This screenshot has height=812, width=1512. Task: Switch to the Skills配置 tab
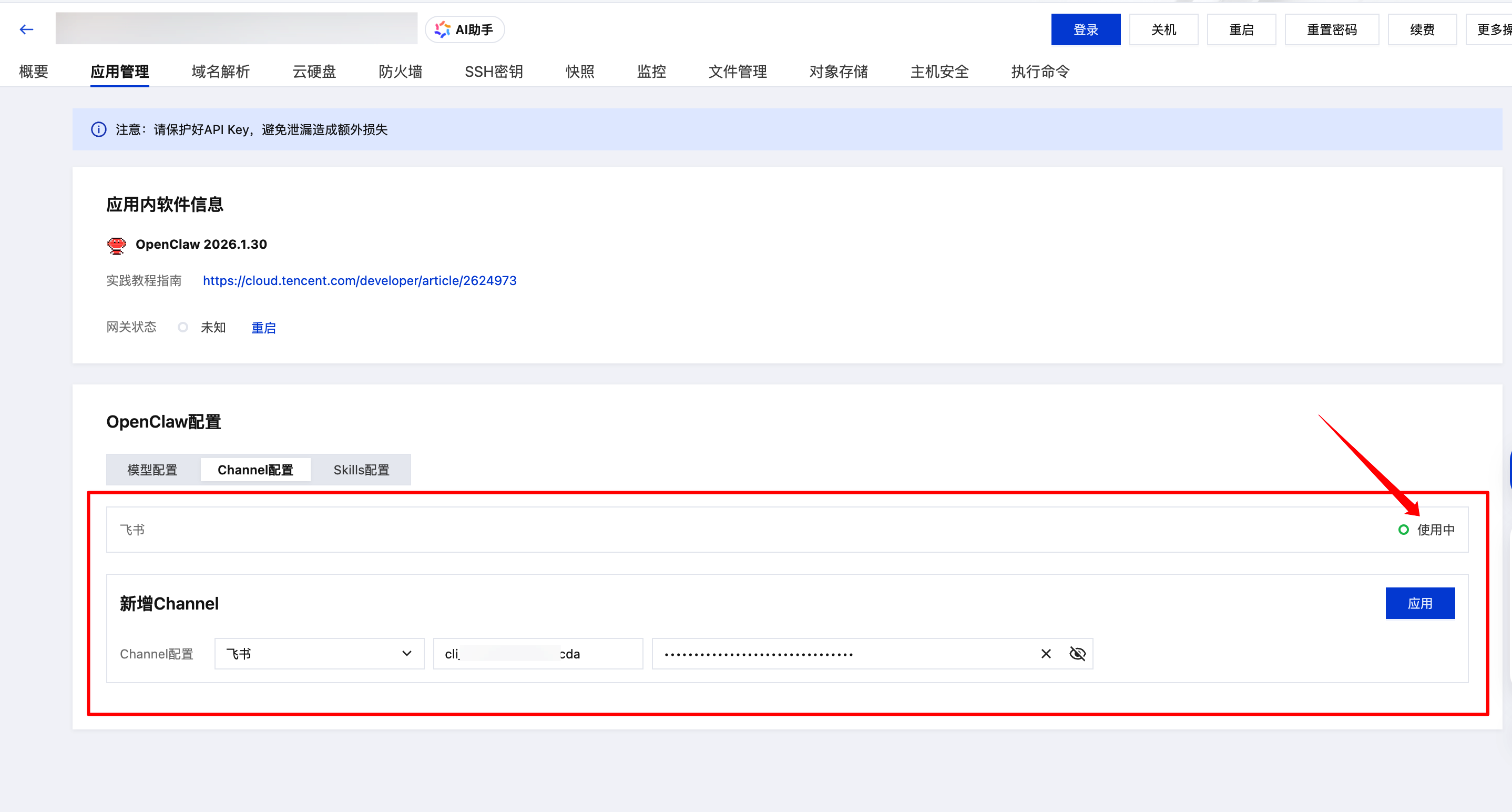point(361,470)
